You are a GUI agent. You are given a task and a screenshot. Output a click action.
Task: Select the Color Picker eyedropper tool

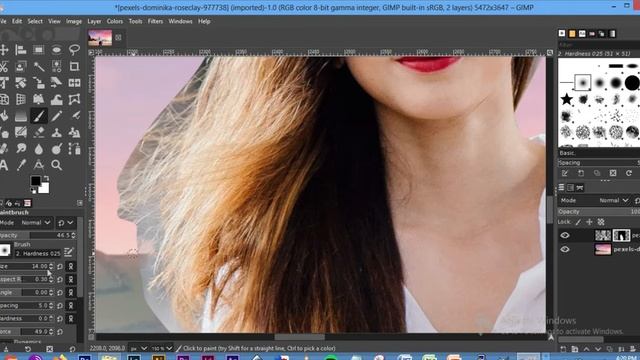click(x=21, y=165)
